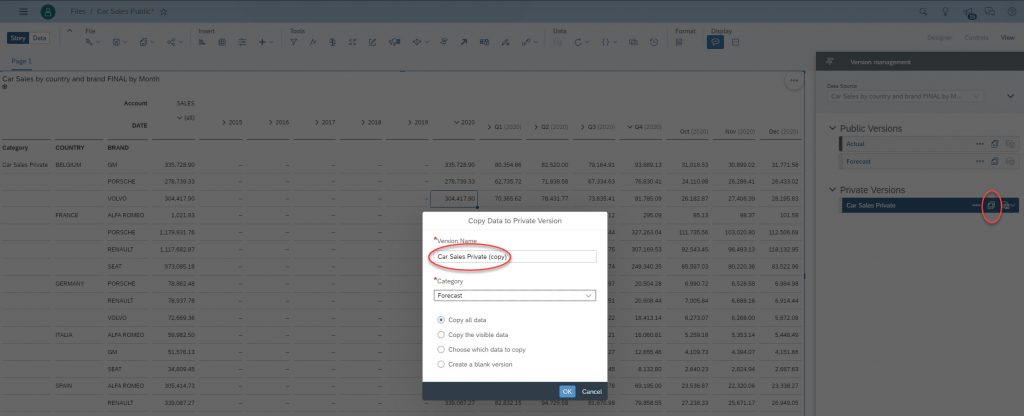The height and width of the screenshot is (416, 1024).
Task: Collapse the Q4 (2020) column
Action: (629, 127)
